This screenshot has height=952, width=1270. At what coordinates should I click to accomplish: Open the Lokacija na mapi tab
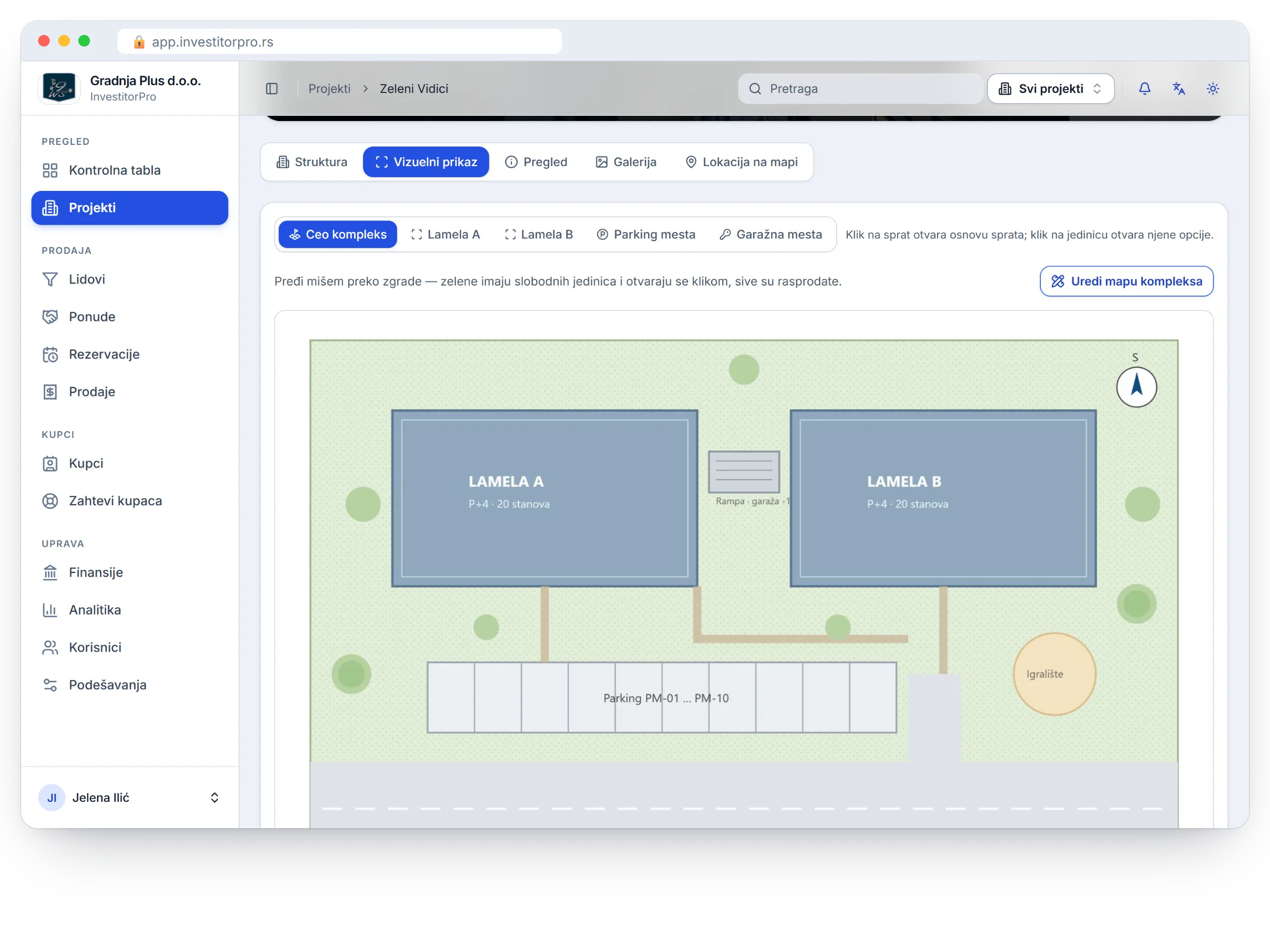(741, 162)
